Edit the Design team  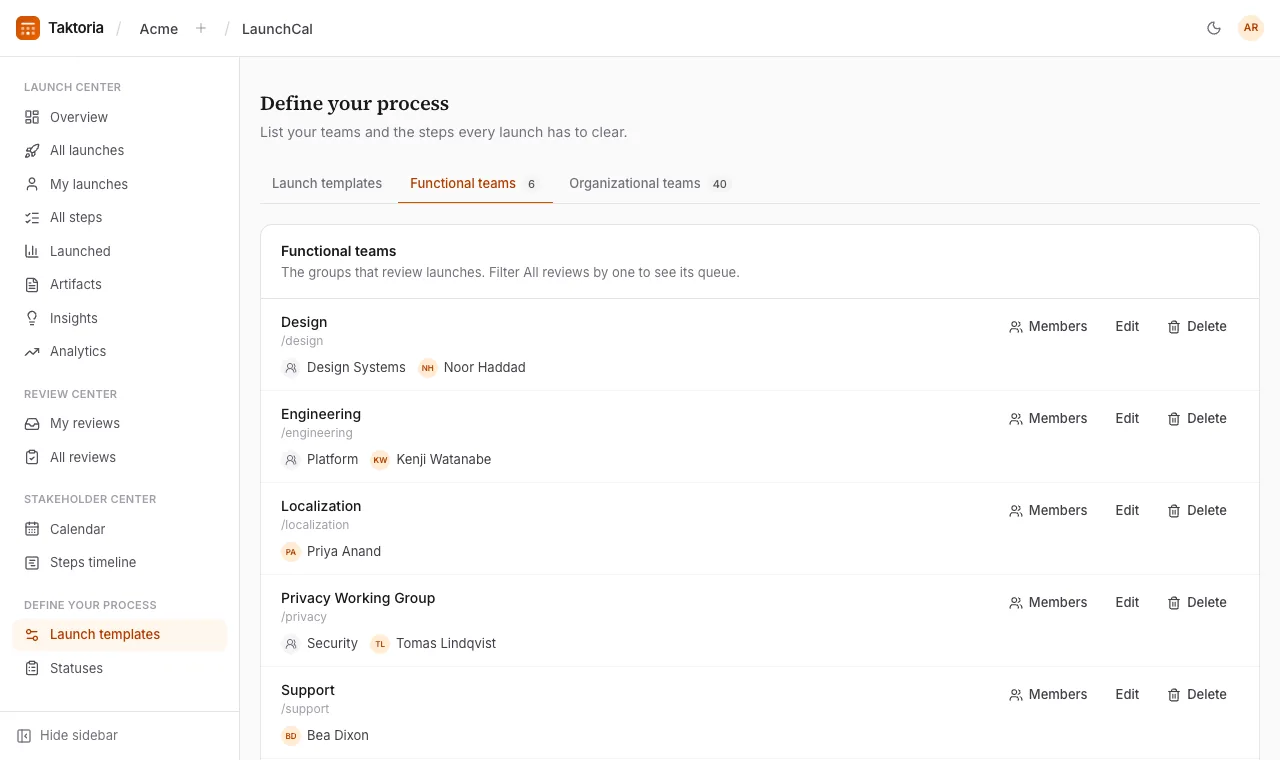click(1127, 326)
